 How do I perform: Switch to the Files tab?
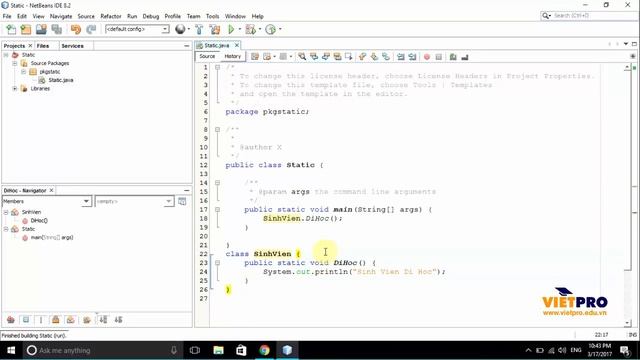43,46
